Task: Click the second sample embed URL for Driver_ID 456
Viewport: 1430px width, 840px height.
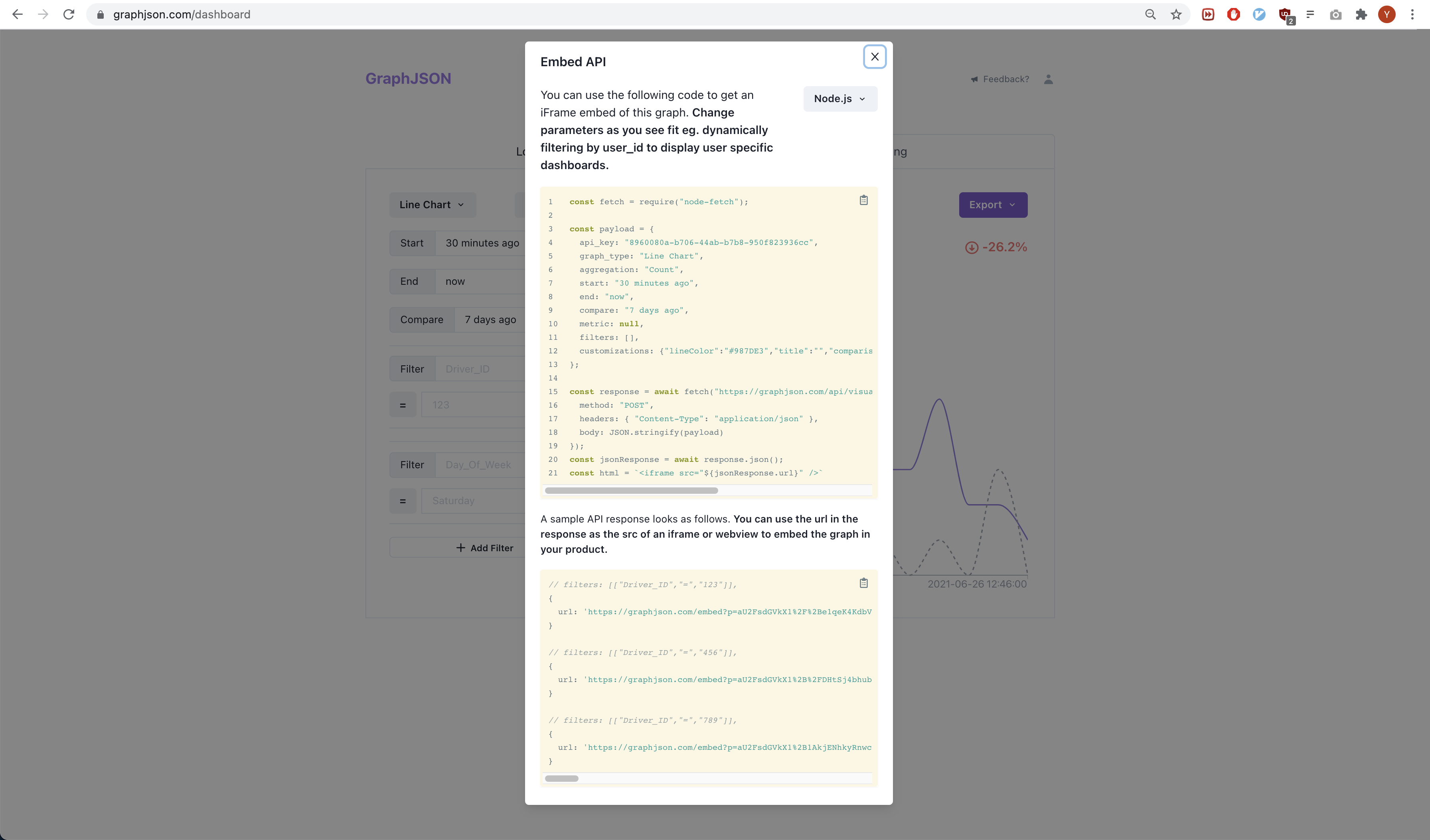Action: click(727, 680)
